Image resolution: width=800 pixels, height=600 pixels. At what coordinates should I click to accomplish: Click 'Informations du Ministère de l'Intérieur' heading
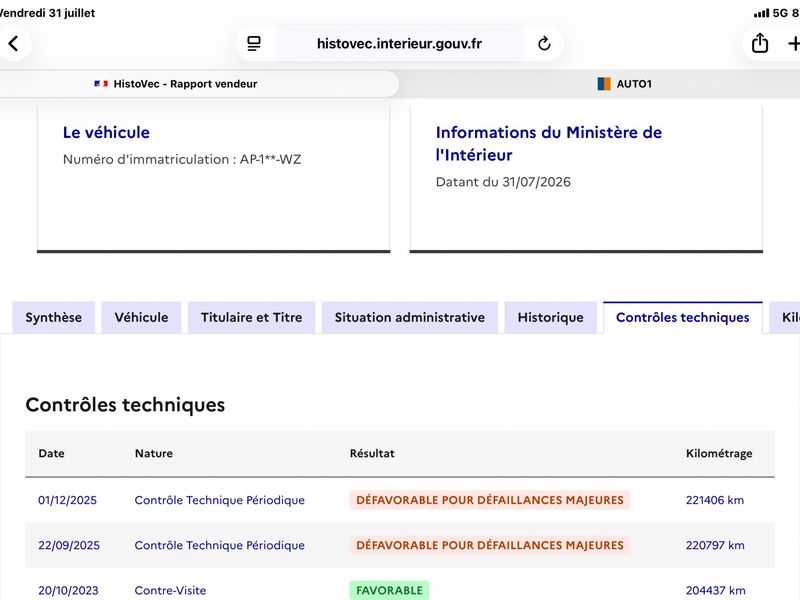click(x=549, y=143)
